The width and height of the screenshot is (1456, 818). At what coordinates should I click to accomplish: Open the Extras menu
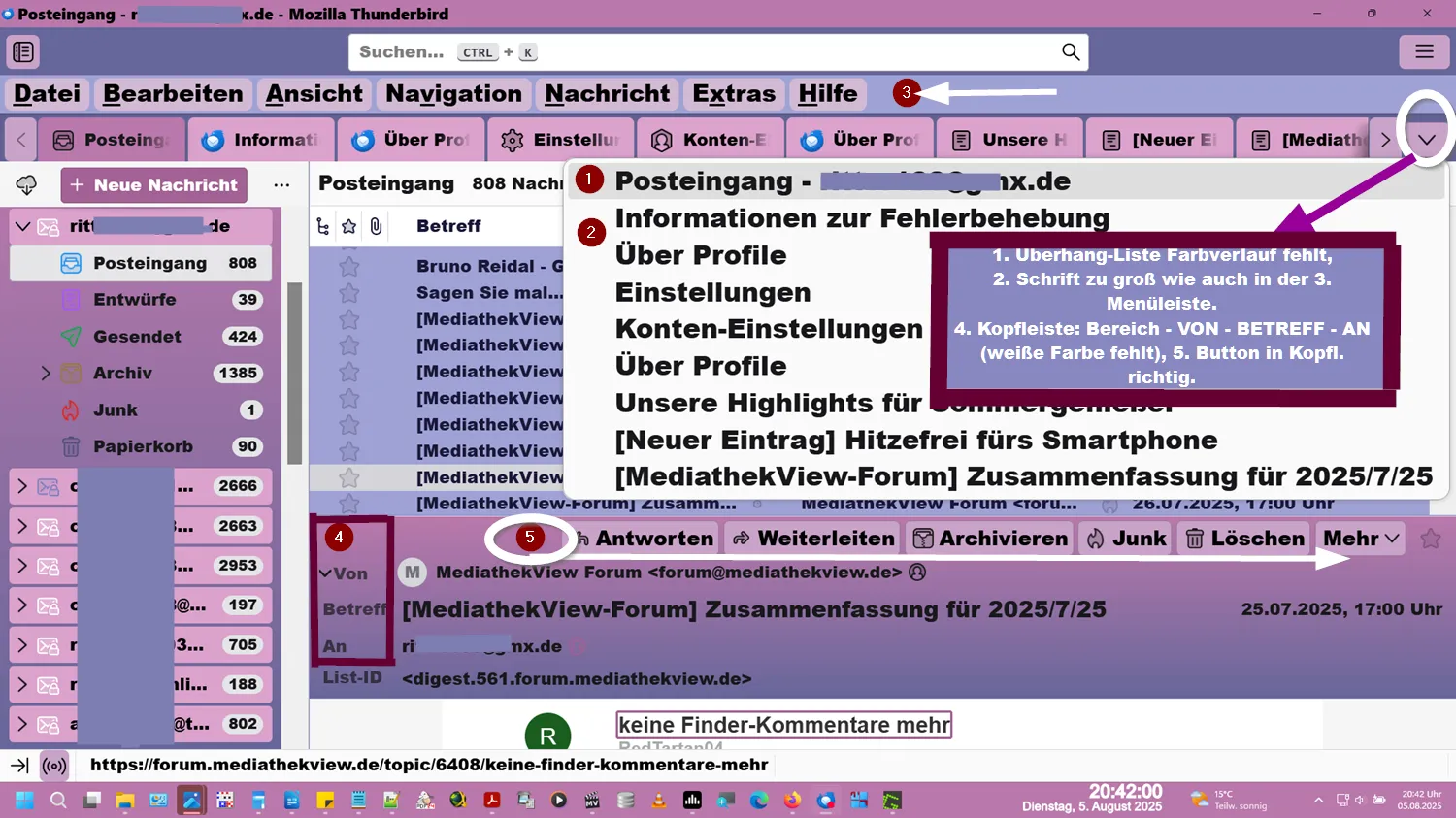pyautogui.click(x=734, y=94)
